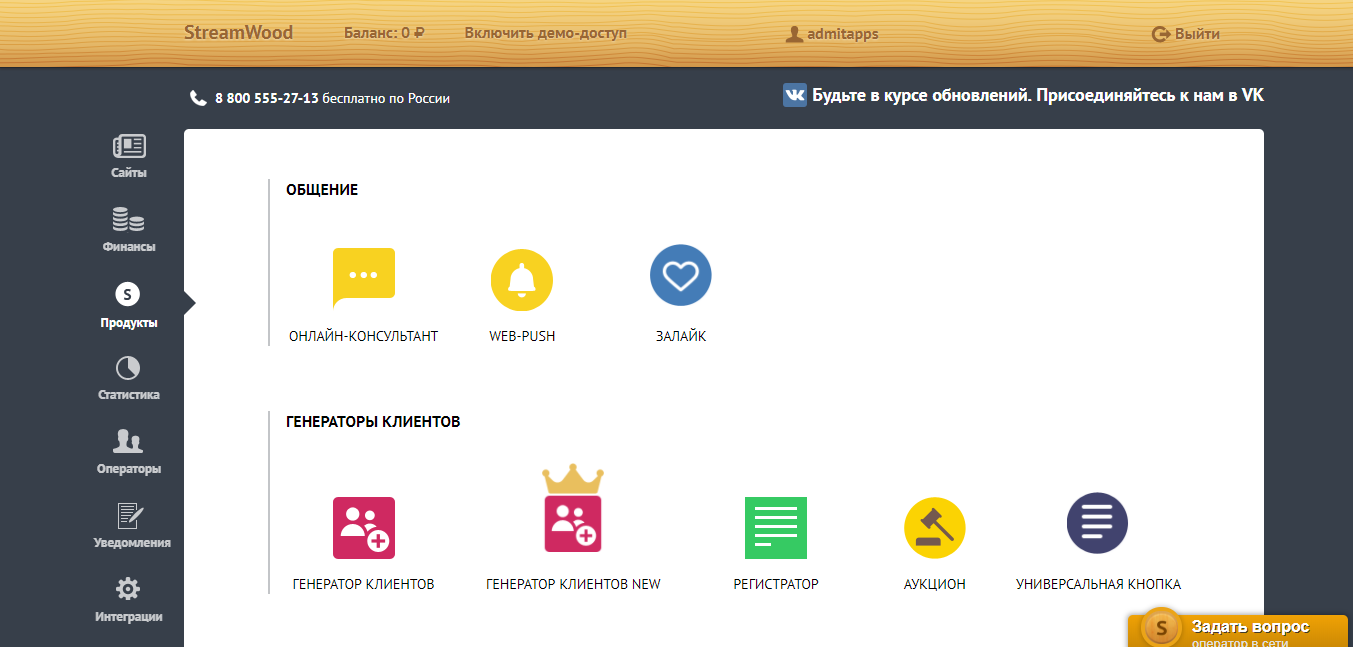Click the Баланс: 0 ₽ link
The width and height of the screenshot is (1353, 647).
coord(385,33)
